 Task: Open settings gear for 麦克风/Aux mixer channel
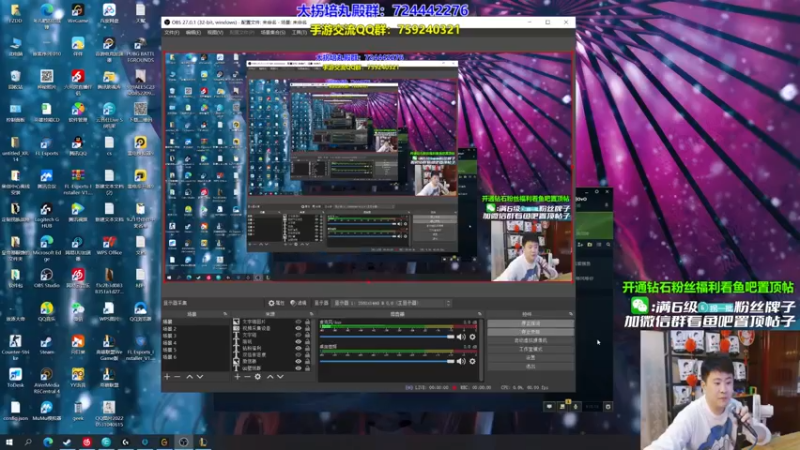click(472, 337)
